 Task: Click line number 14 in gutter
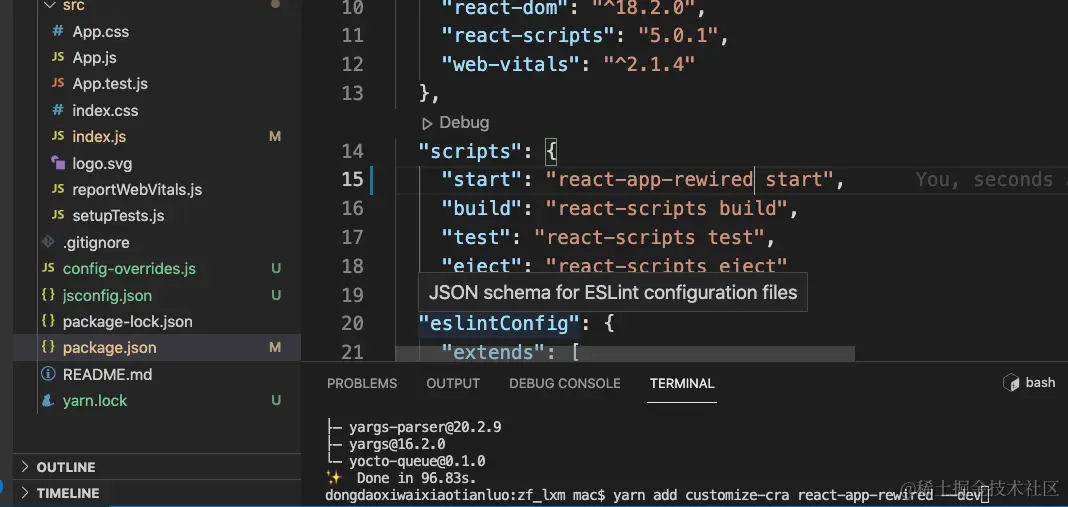pyautogui.click(x=352, y=151)
